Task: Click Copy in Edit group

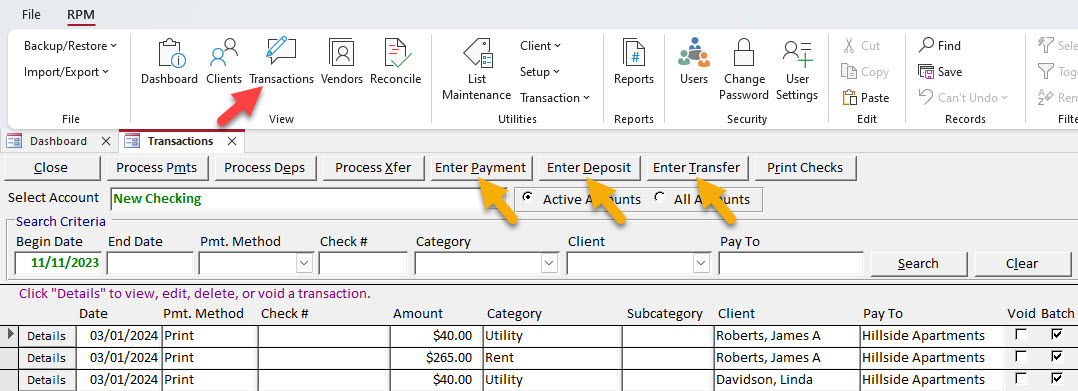Action: coord(865,72)
